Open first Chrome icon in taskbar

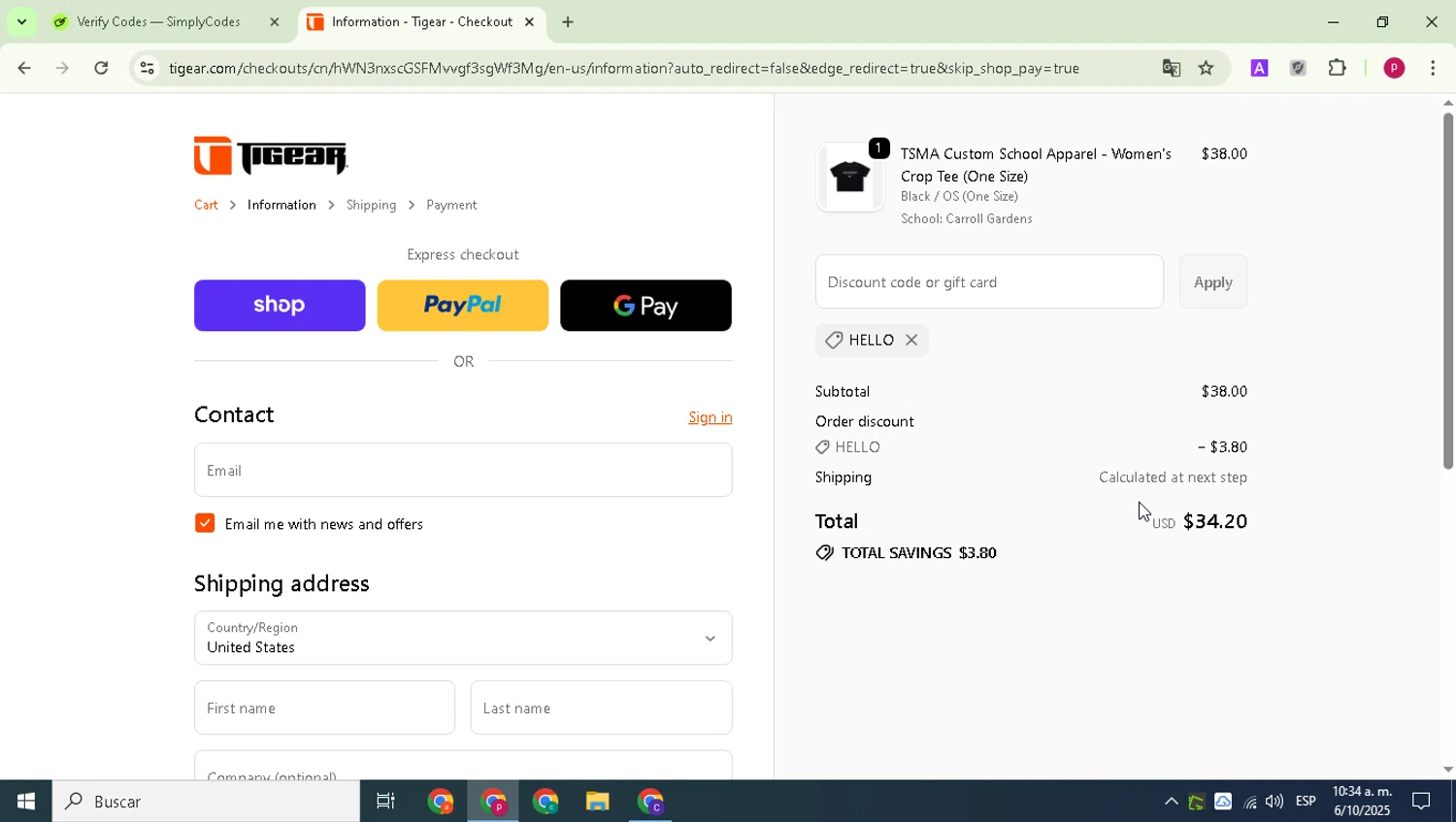point(441,802)
